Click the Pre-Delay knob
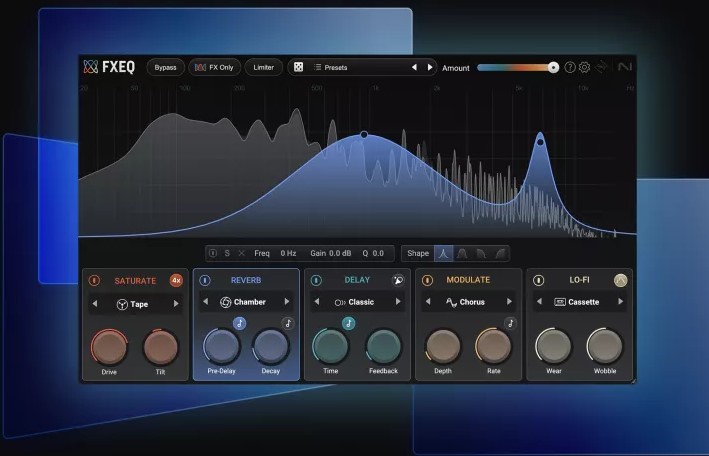This screenshot has height=456, width=709. [x=221, y=347]
